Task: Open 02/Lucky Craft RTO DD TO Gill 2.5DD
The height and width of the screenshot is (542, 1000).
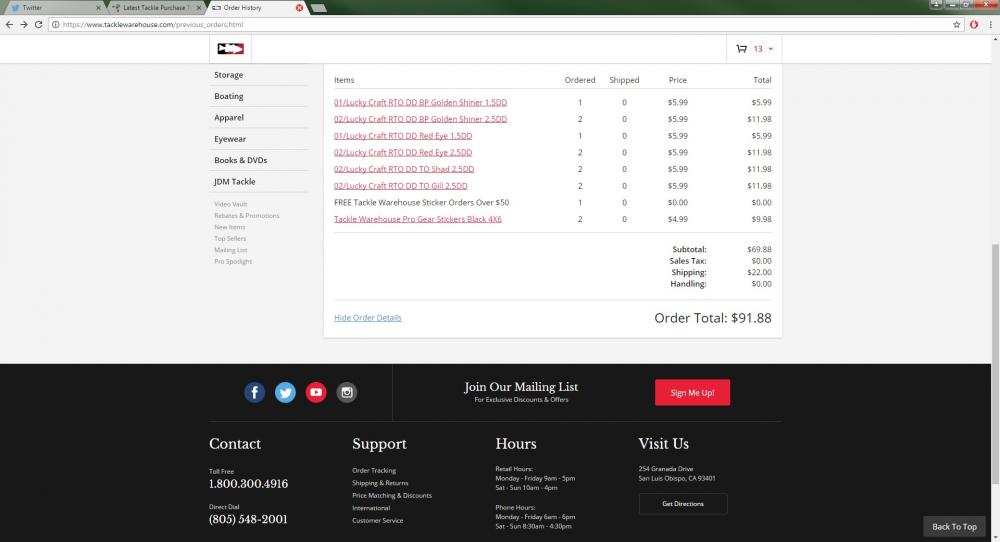Action: [401, 186]
